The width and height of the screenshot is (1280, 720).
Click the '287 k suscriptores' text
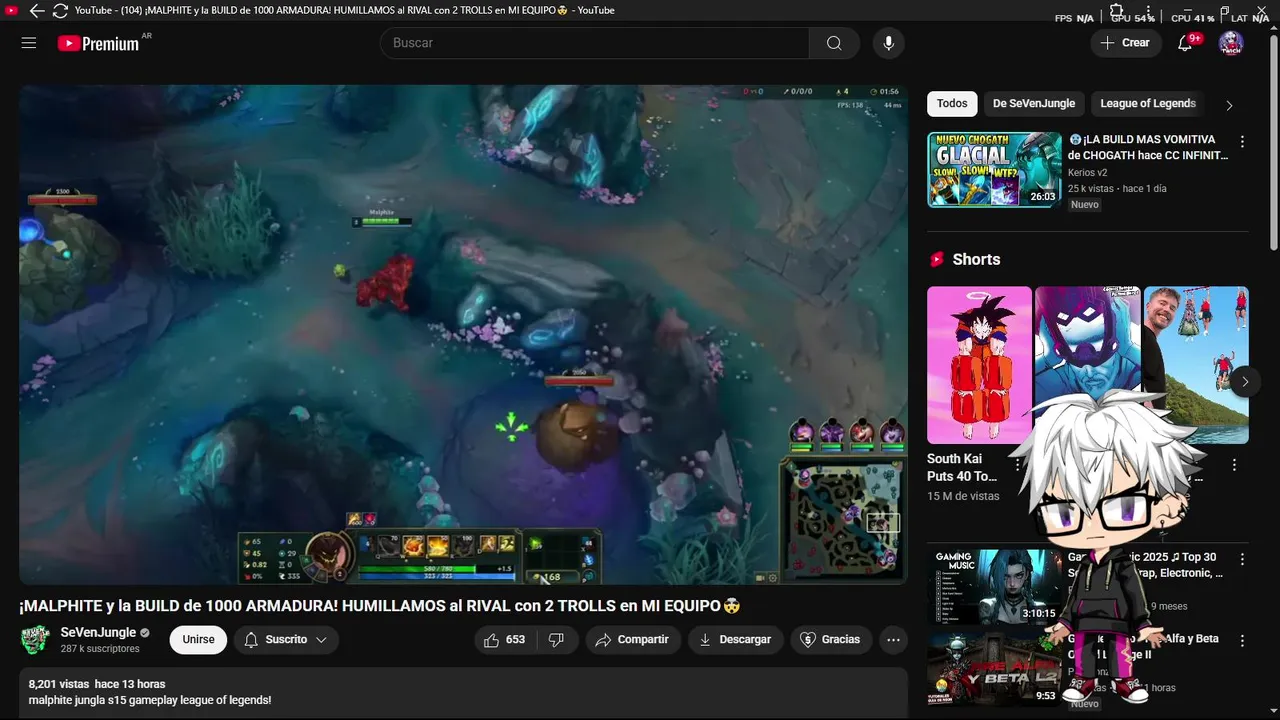click(100, 649)
